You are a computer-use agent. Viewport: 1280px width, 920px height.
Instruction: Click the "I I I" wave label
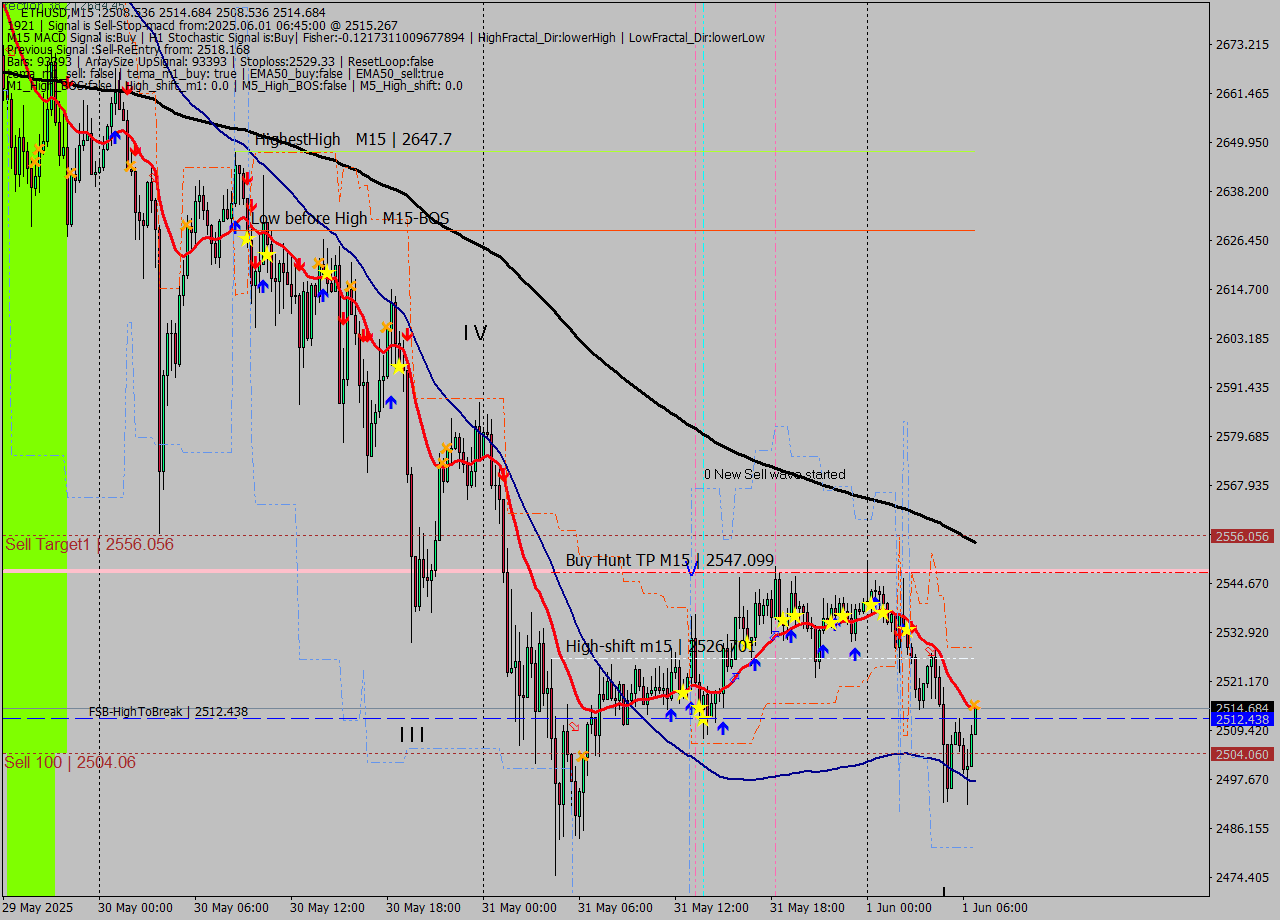[412, 735]
